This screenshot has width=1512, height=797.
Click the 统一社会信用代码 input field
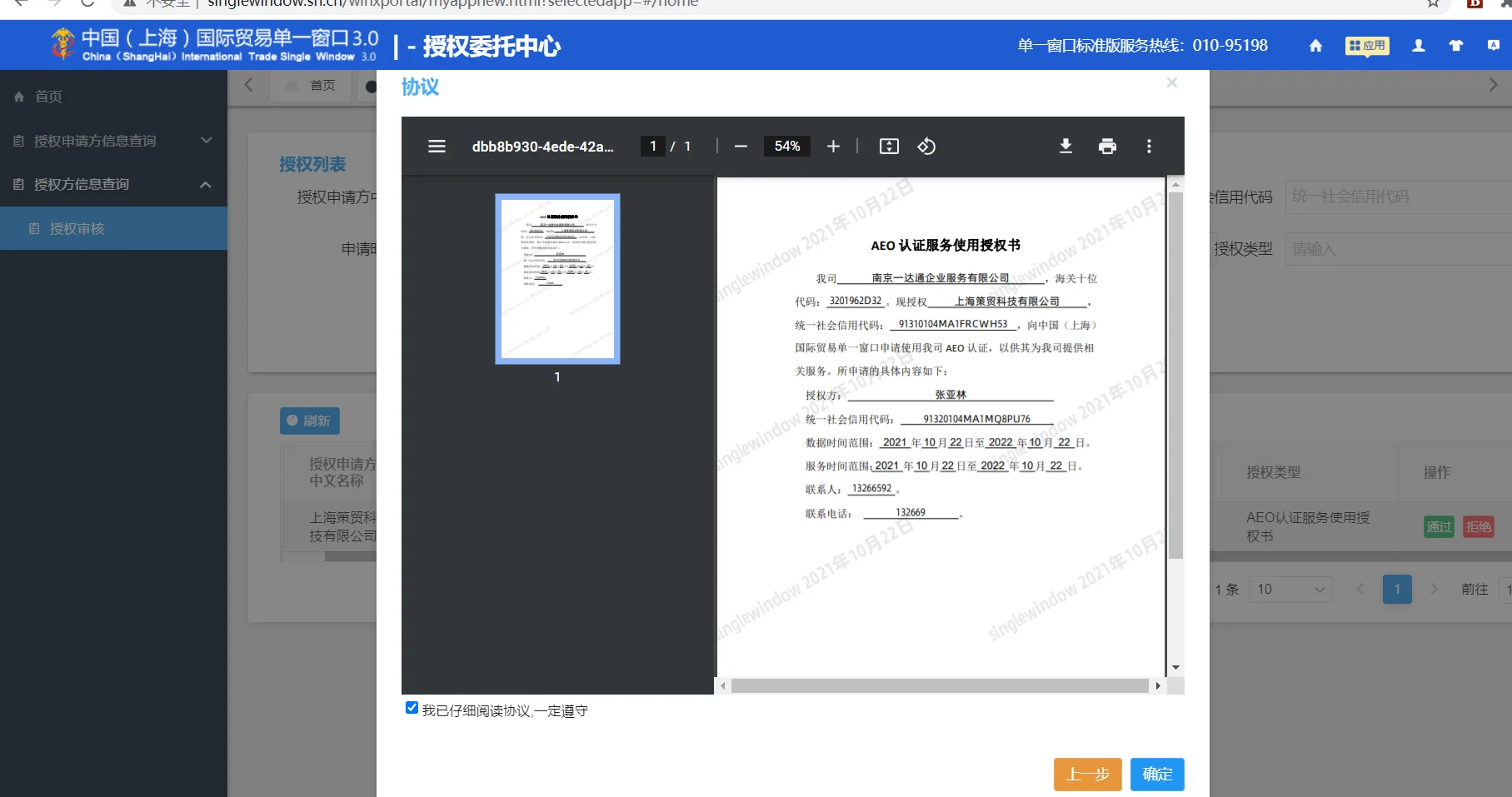coord(1398,197)
